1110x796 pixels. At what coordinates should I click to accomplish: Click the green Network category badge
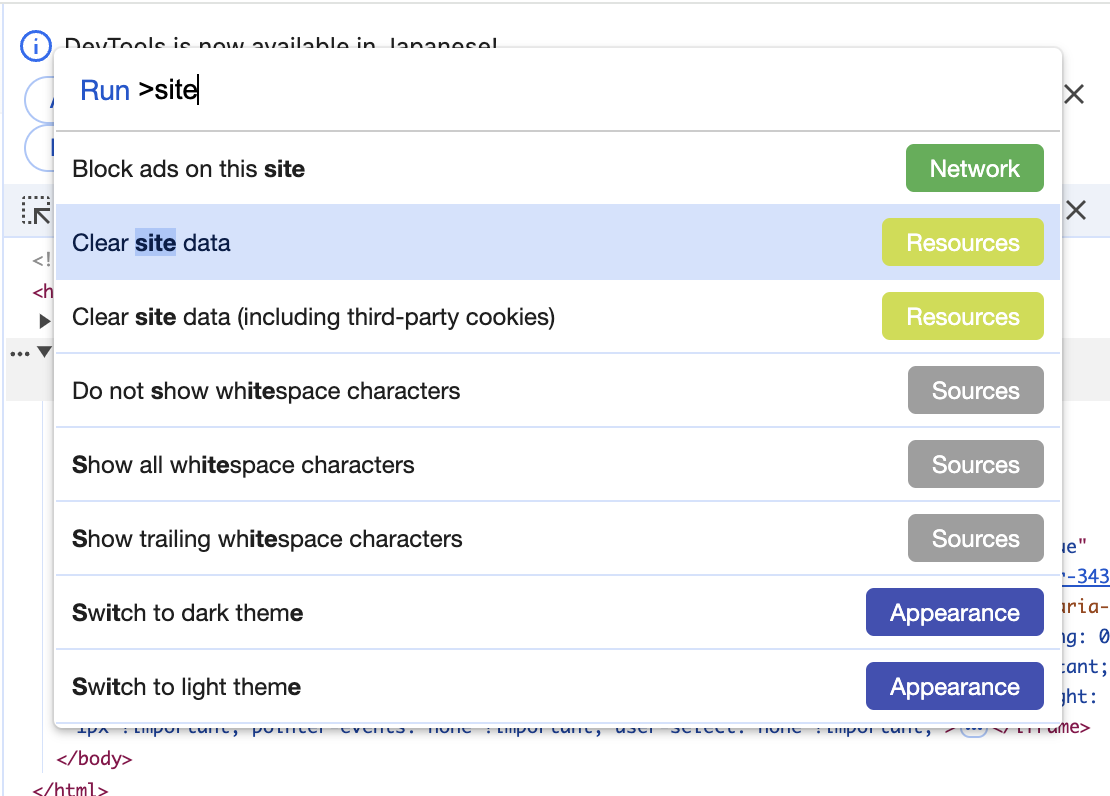click(974, 169)
